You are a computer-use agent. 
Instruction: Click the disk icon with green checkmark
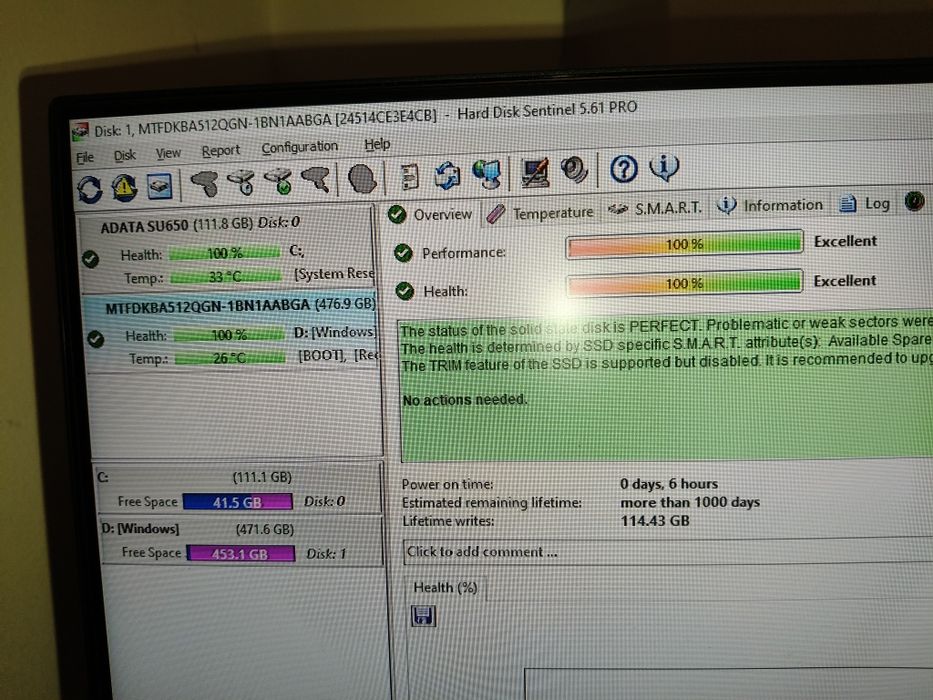point(280,181)
